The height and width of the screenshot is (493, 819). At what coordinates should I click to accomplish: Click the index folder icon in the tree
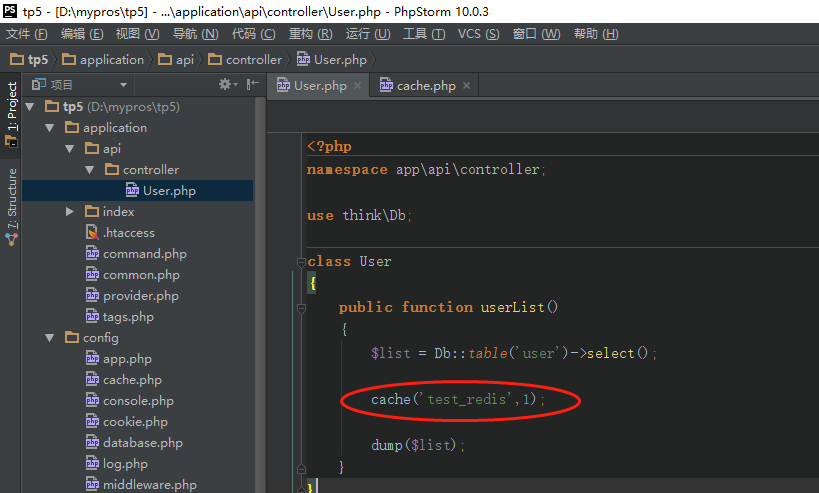point(92,211)
